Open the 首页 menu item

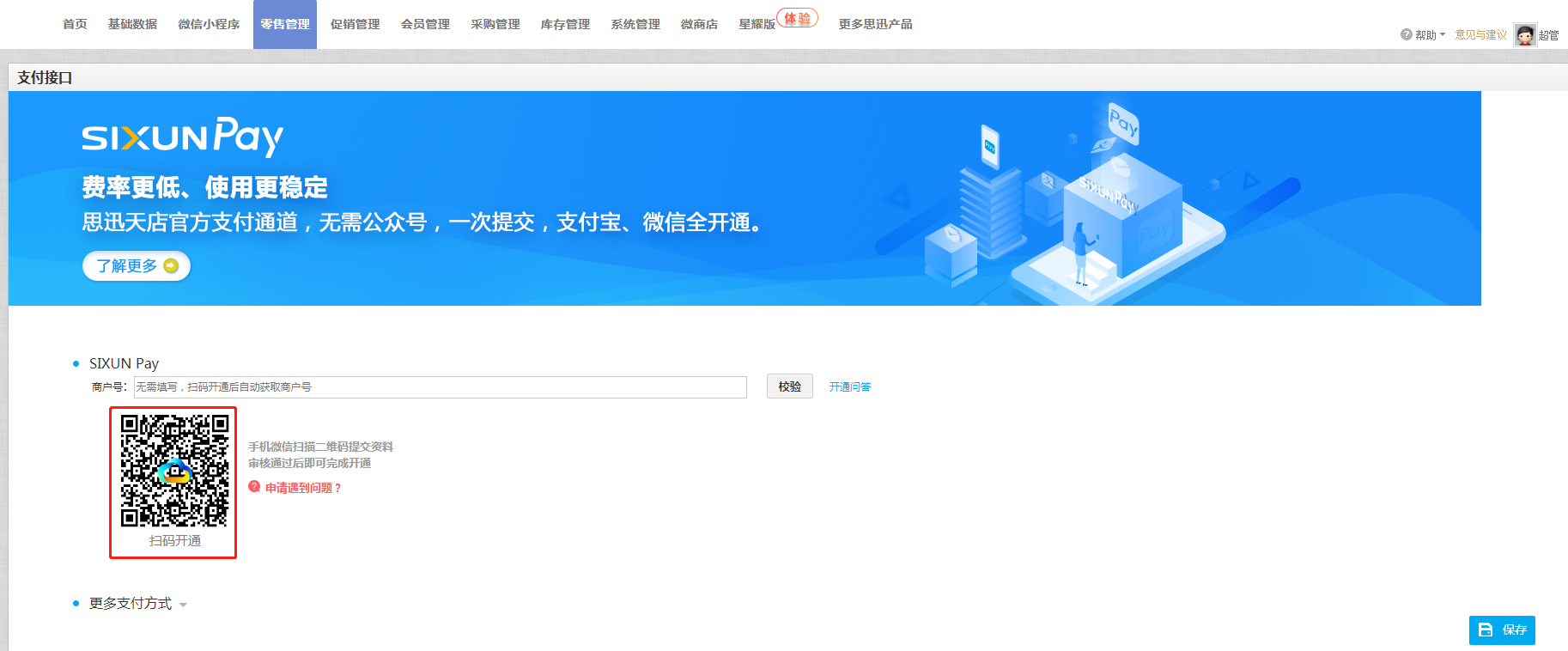75,24
